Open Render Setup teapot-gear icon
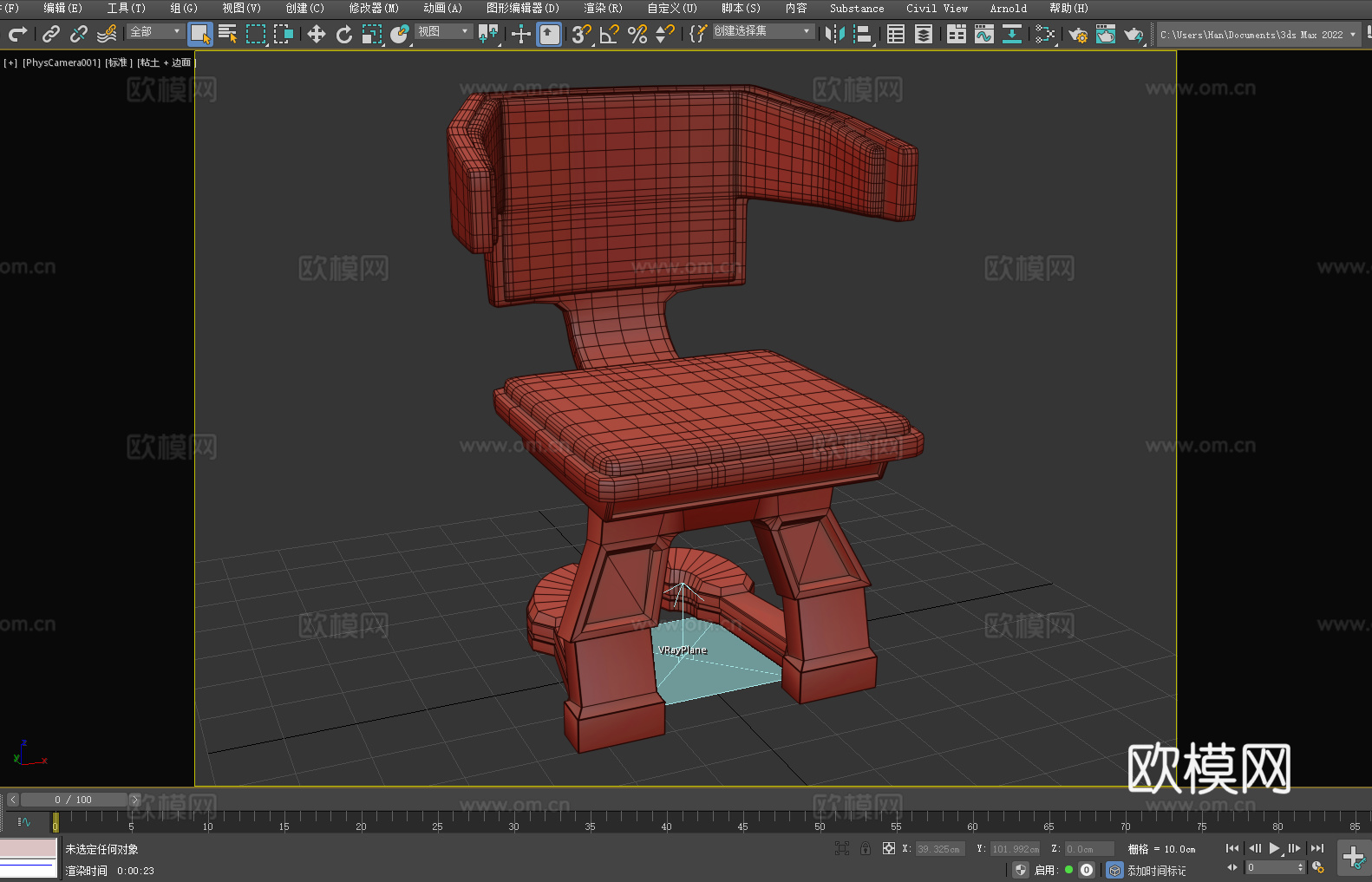This screenshot has width=1372, height=882. [x=1078, y=34]
